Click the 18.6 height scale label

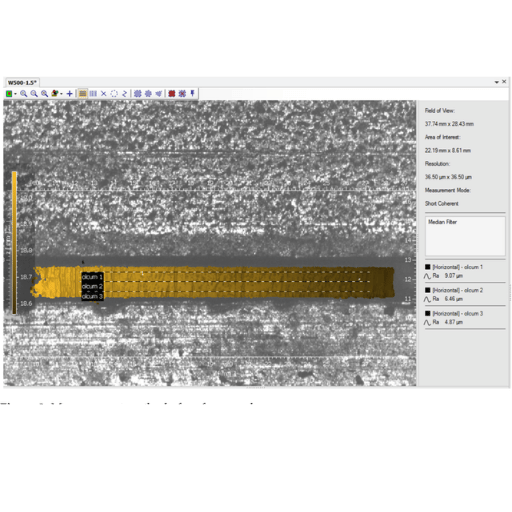tap(26, 303)
